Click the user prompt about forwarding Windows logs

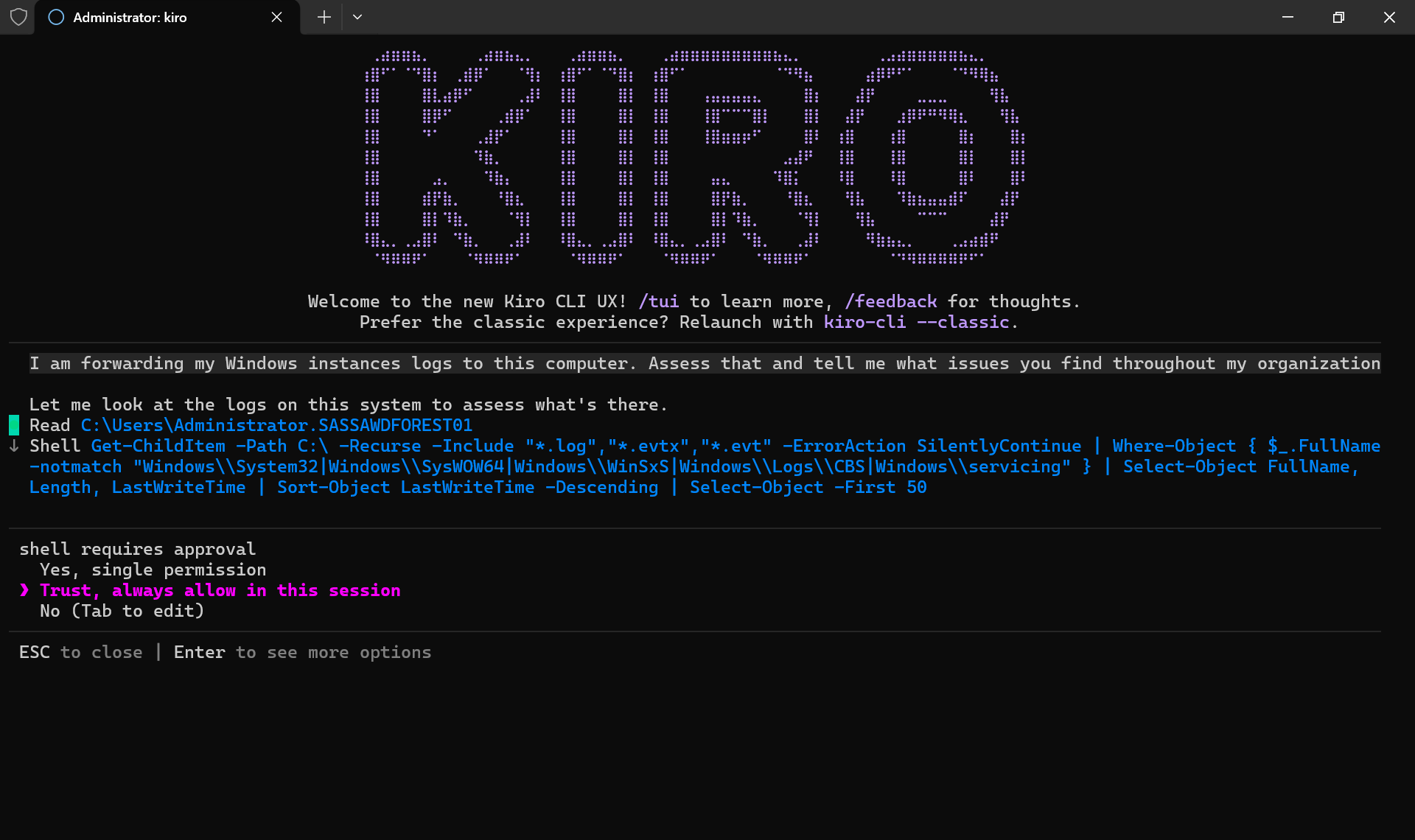[x=705, y=363]
